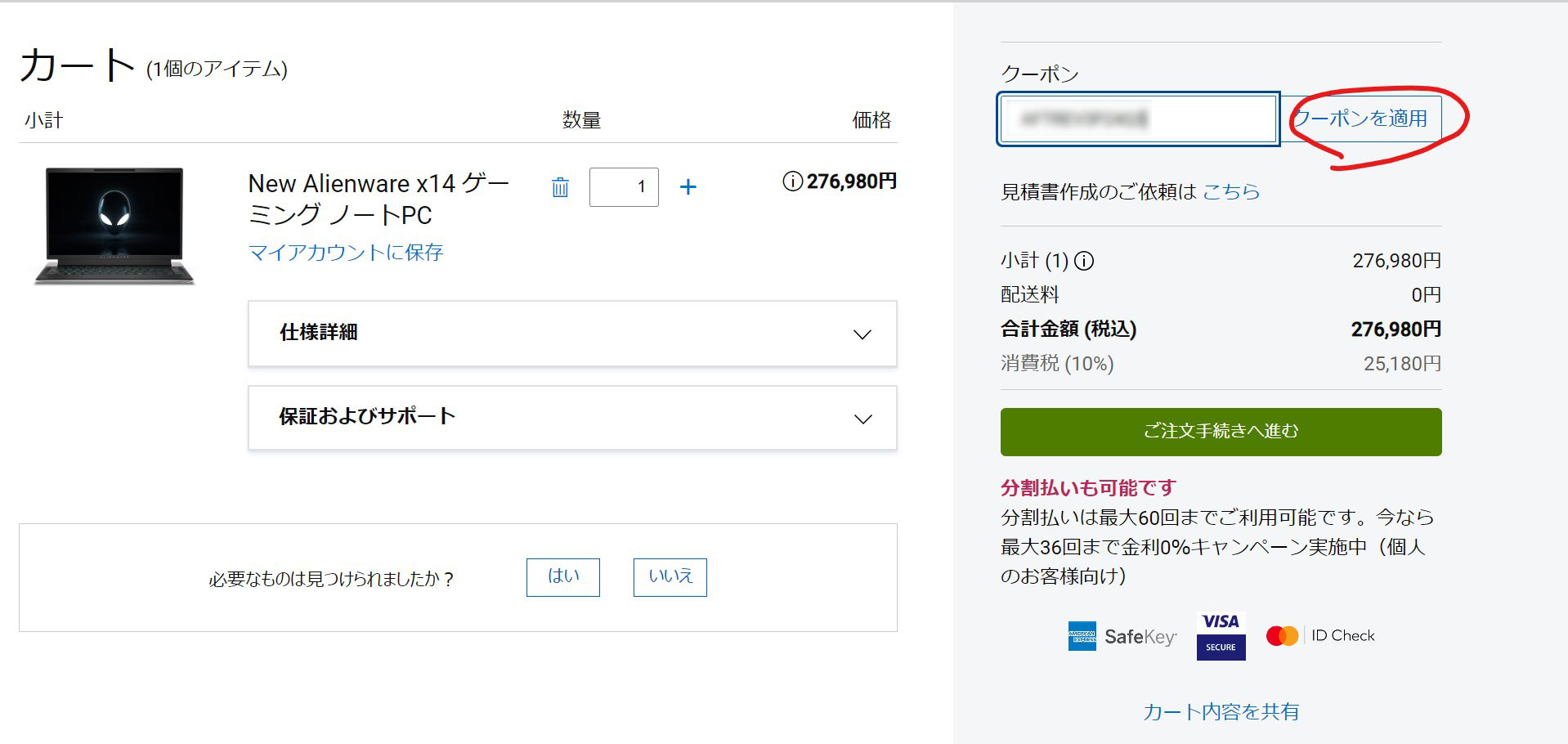1568x744 pixels.
Task: Open the New Alienware x14 product title
Action: coord(379,199)
